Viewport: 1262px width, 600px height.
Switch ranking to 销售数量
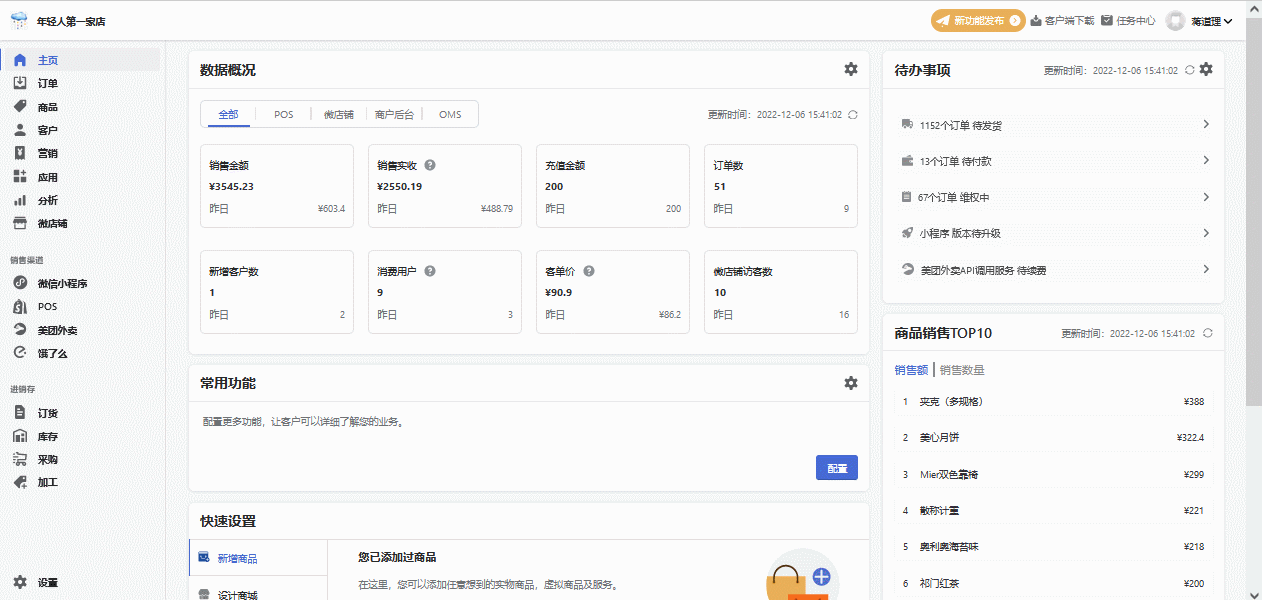[x=962, y=370]
